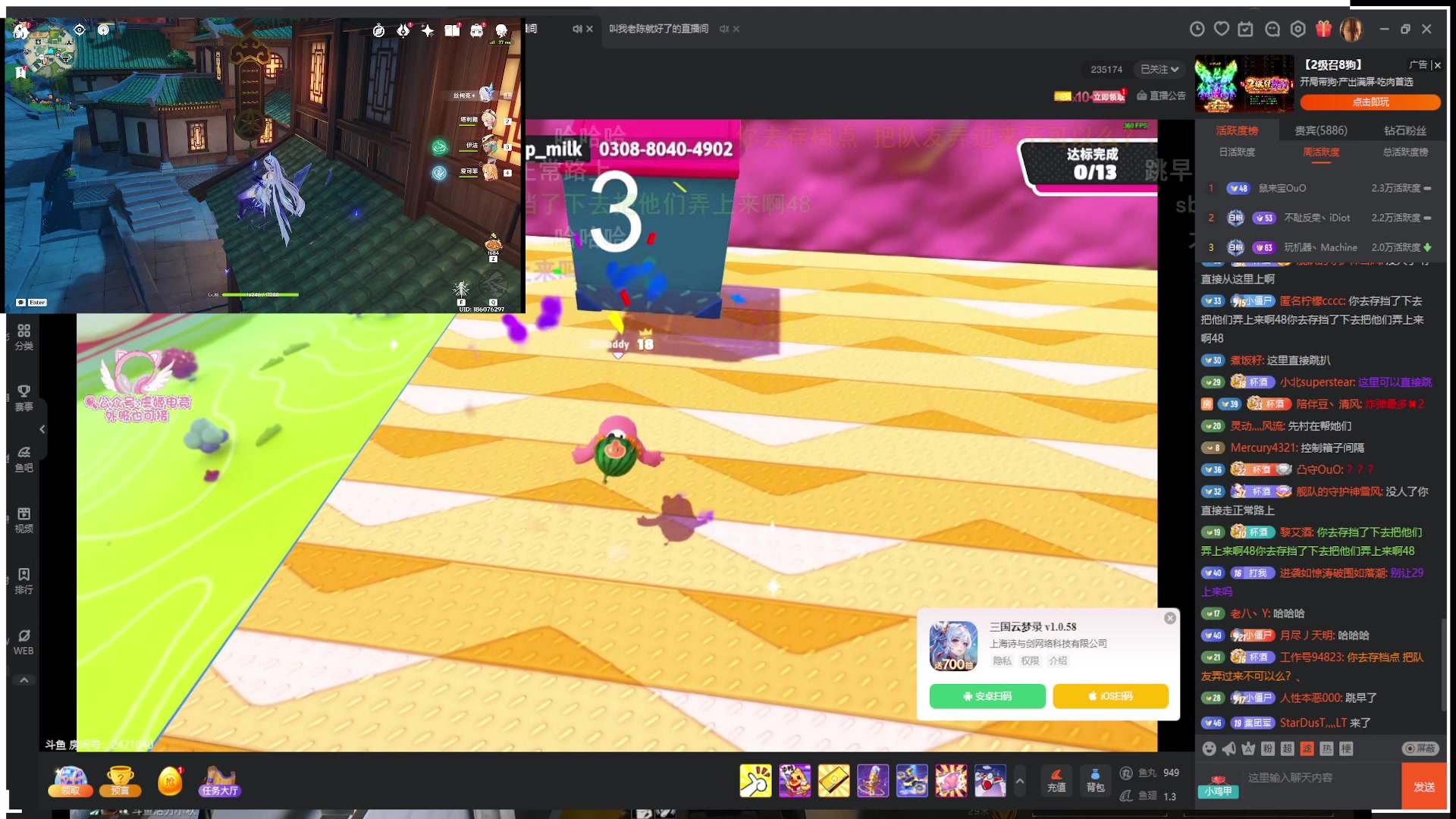Switch to the 叫我老陈就好了的直播间 tab
This screenshot has height=819, width=1456.
[x=658, y=29]
